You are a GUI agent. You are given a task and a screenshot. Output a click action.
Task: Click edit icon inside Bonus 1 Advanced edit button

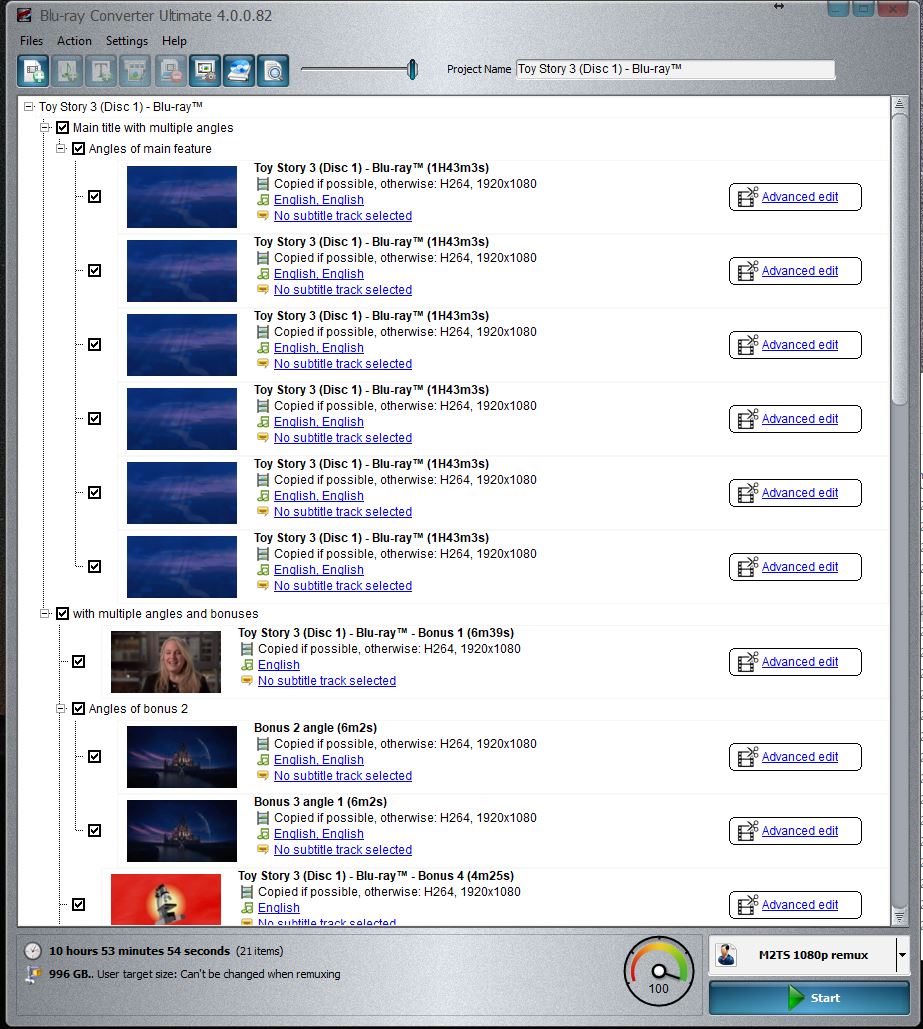(x=748, y=662)
